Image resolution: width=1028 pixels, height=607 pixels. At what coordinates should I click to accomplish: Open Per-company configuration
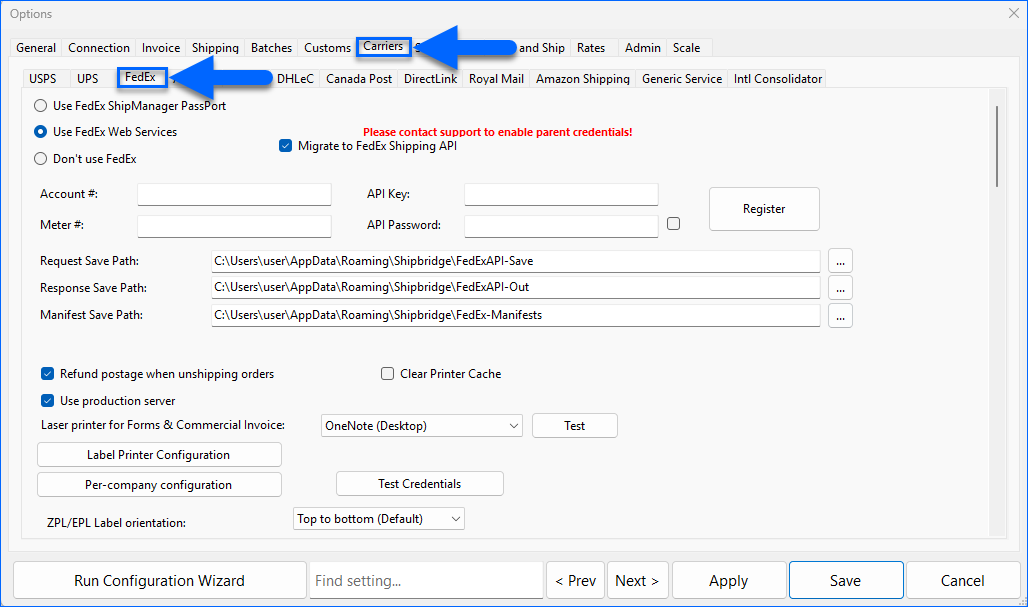(x=159, y=484)
